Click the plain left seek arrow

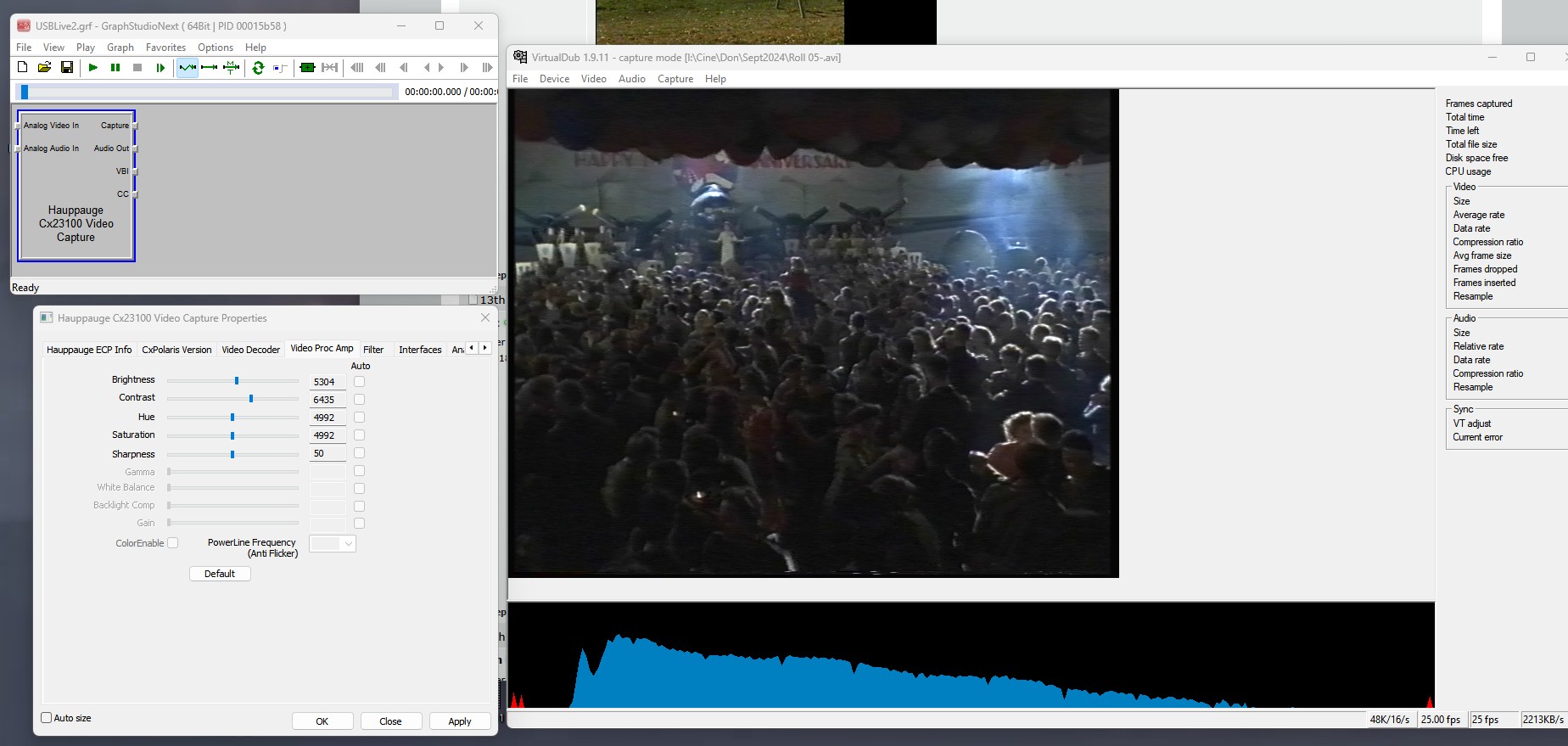pos(427,67)
